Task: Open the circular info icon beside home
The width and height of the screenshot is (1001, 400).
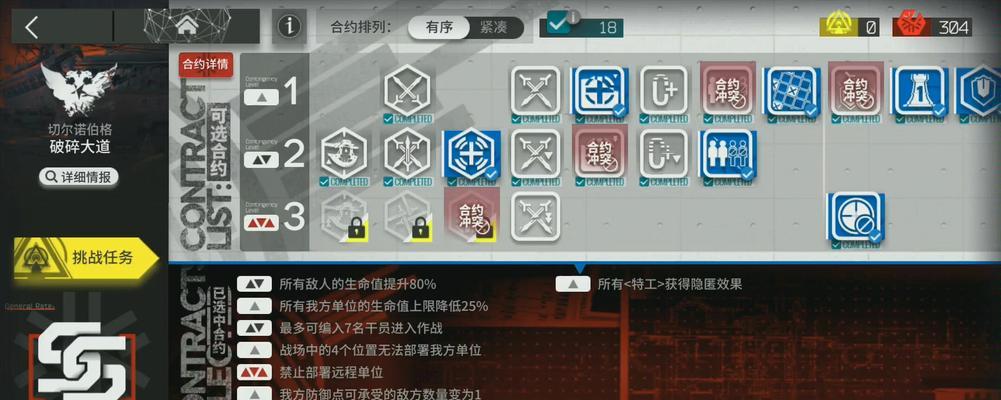Action: coord(289,27)
